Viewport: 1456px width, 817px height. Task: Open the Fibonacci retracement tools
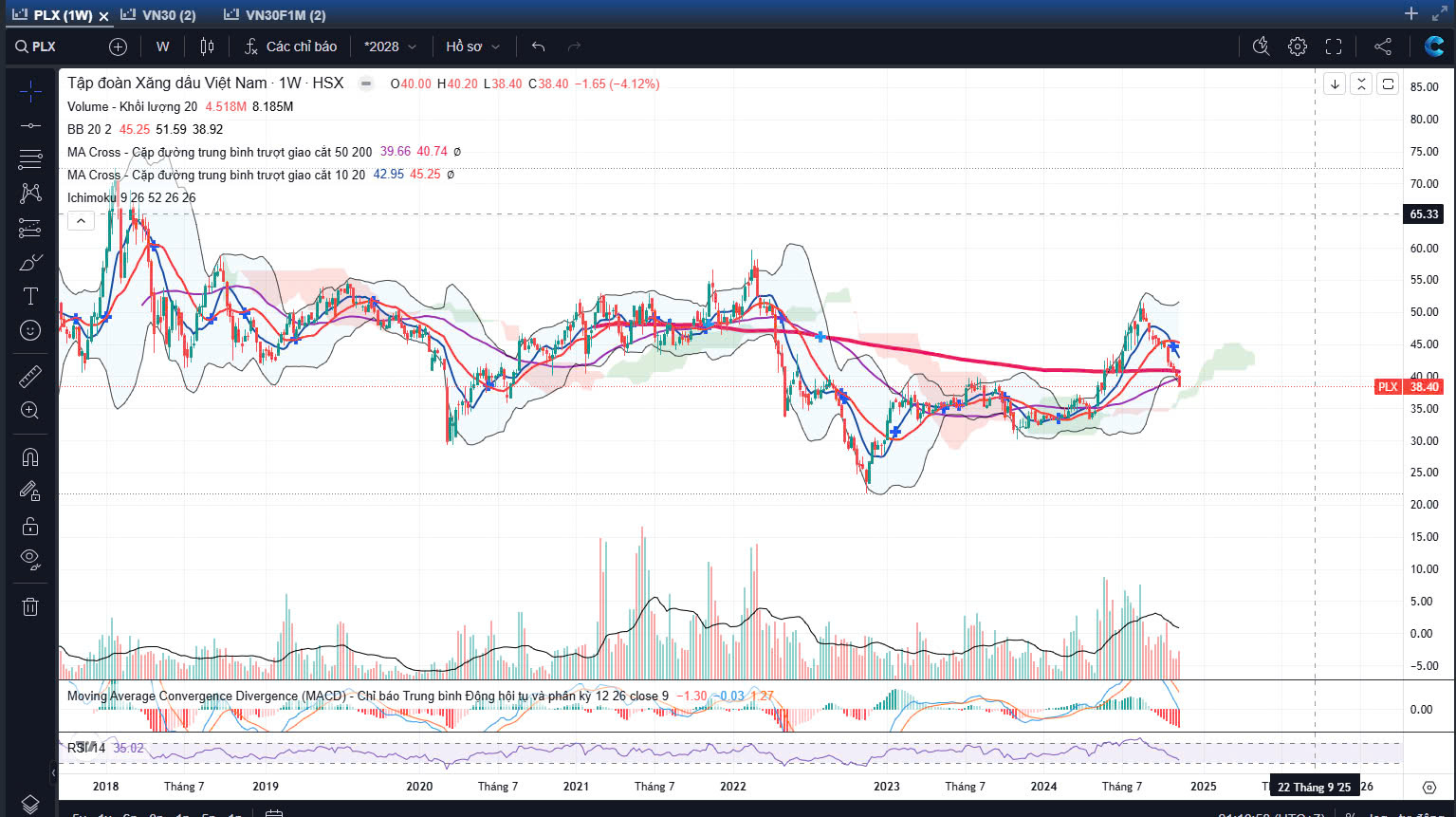tap(30, 159)
